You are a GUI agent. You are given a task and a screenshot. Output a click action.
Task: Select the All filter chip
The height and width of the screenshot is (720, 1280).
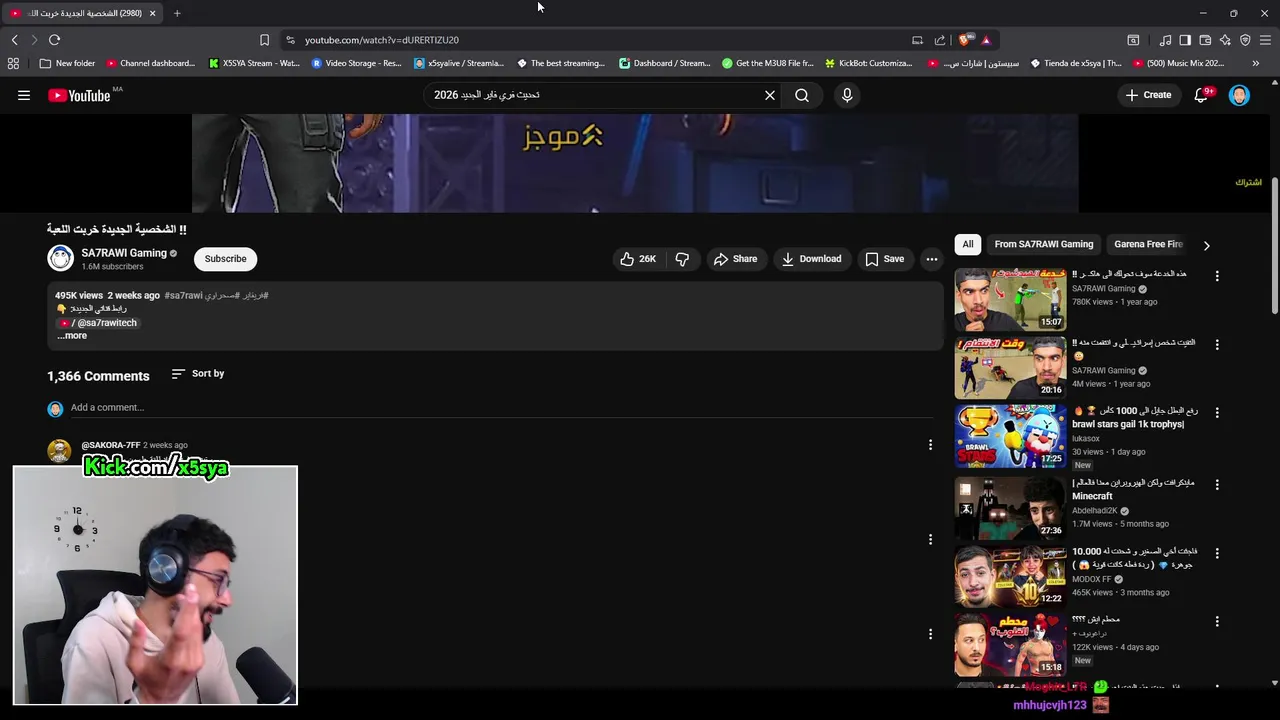click(x=968, y=244)
